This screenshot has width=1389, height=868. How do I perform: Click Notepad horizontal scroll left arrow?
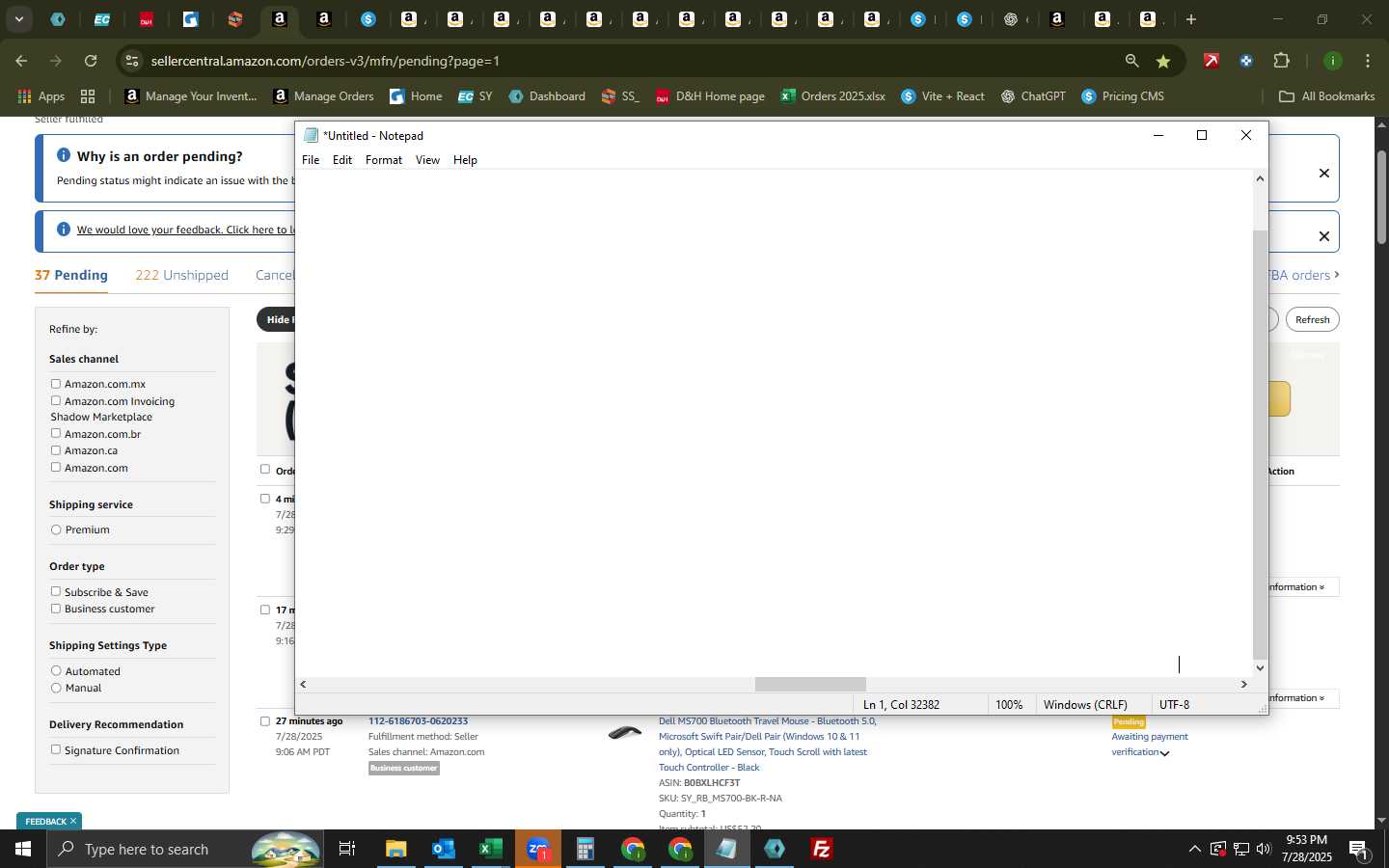303,684
